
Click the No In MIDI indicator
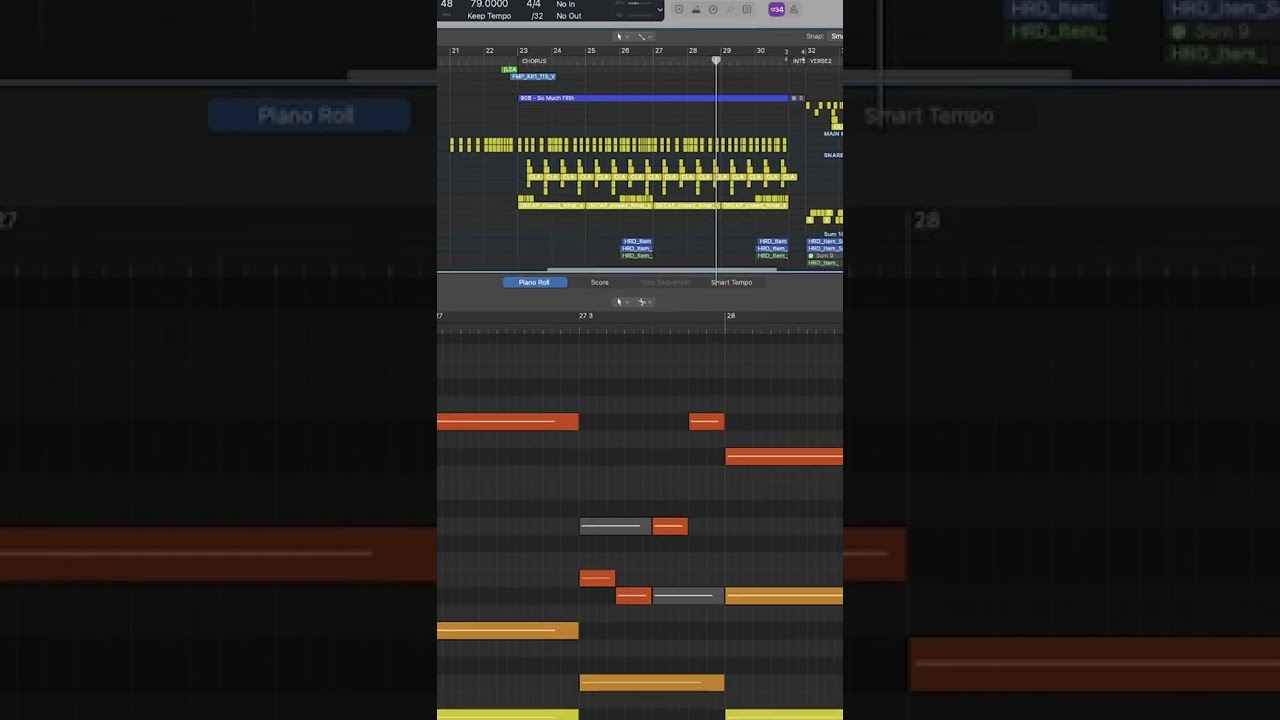click(x=565, y=4)
